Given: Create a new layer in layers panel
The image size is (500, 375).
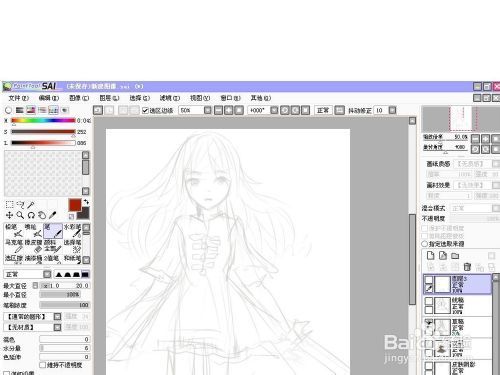Looking at the screenshot, I should click(x=430, y=256).
